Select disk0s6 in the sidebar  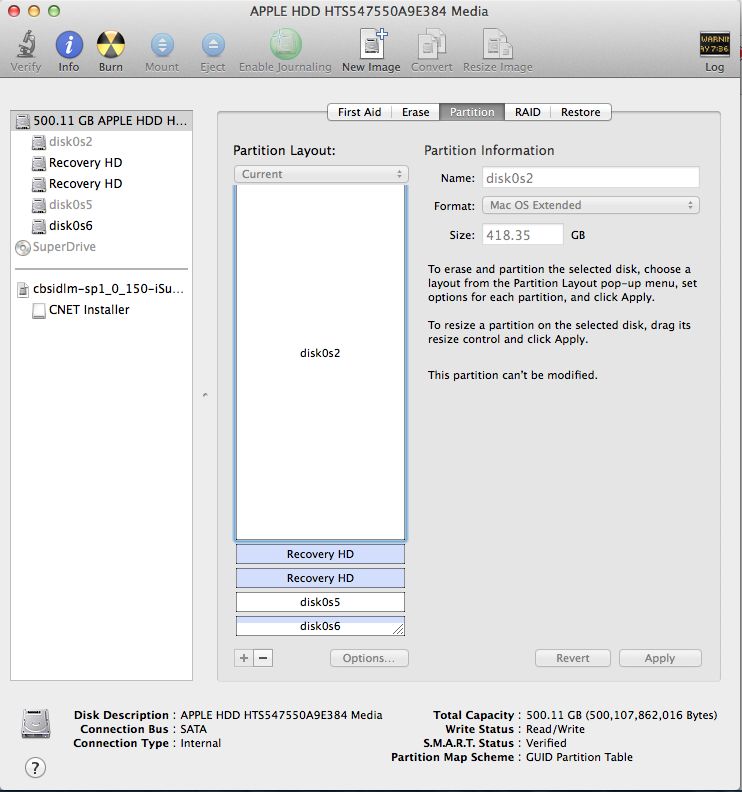click(101, 226)
